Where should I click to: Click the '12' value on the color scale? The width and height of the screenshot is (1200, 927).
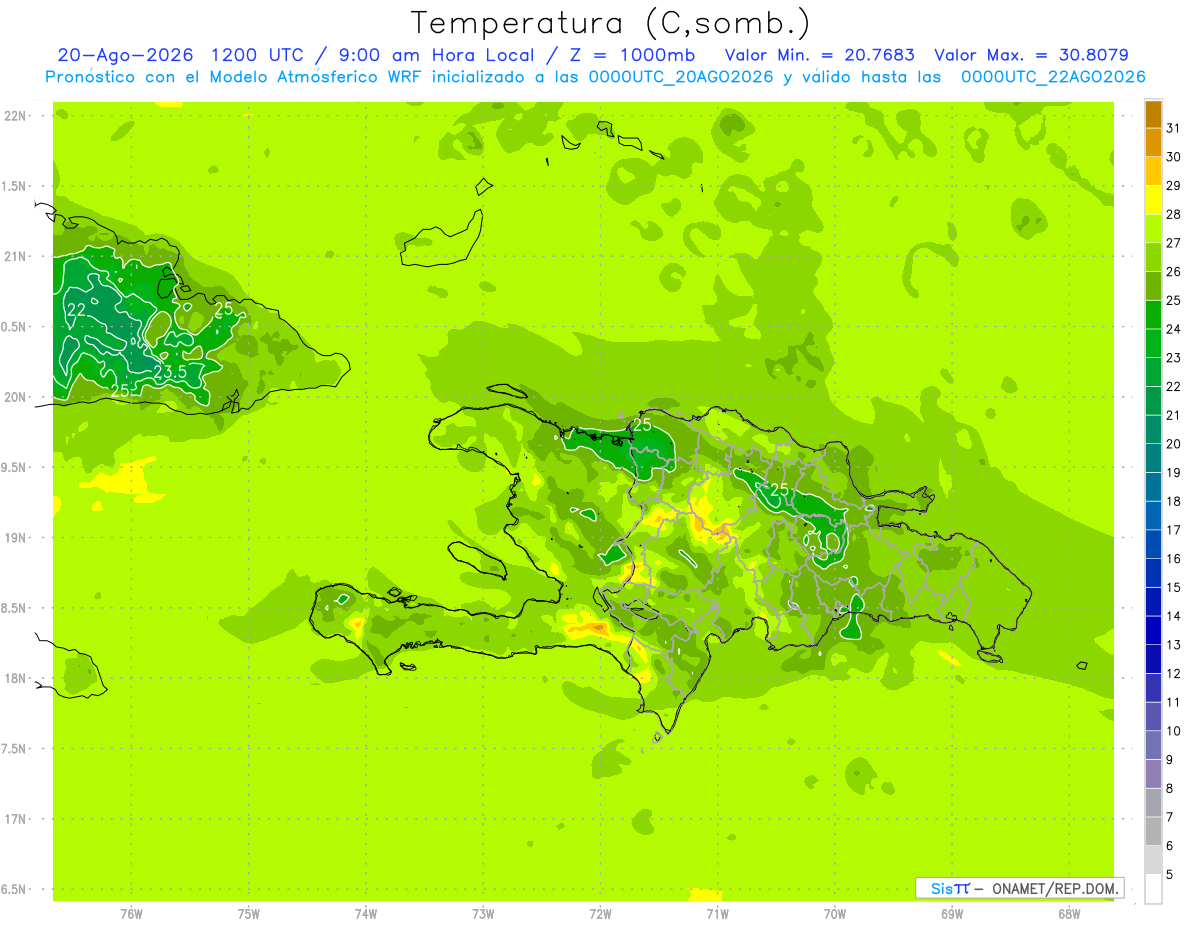(x=1174, y=674)
